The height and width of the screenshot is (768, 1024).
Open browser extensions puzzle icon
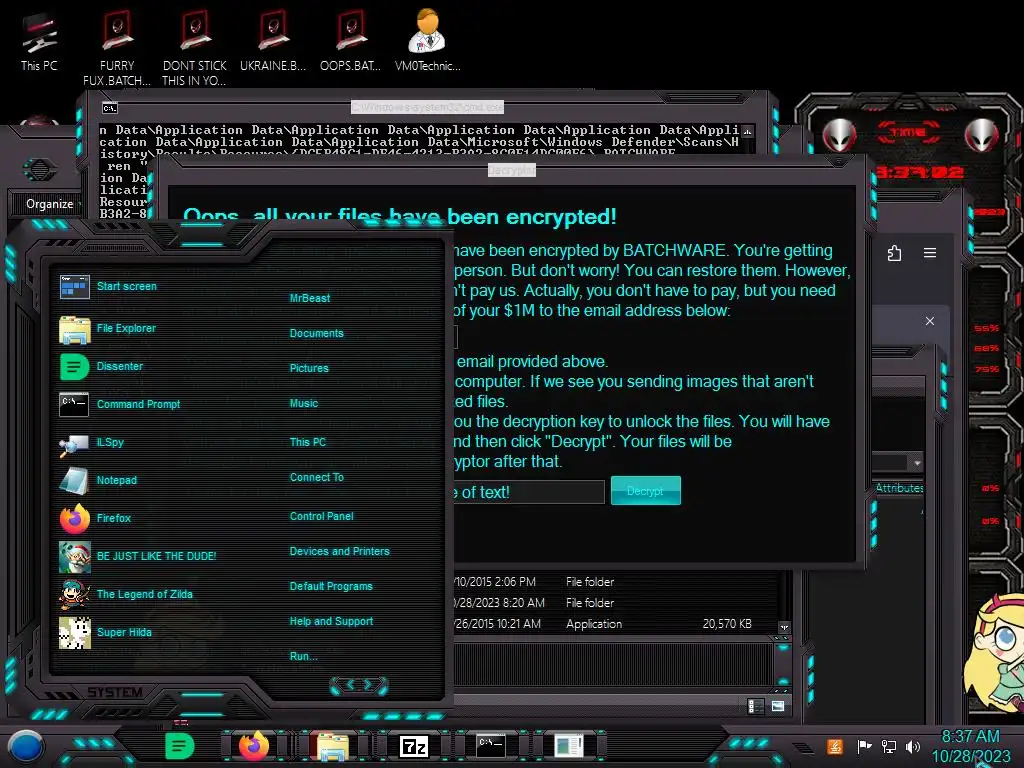point(895,253)
